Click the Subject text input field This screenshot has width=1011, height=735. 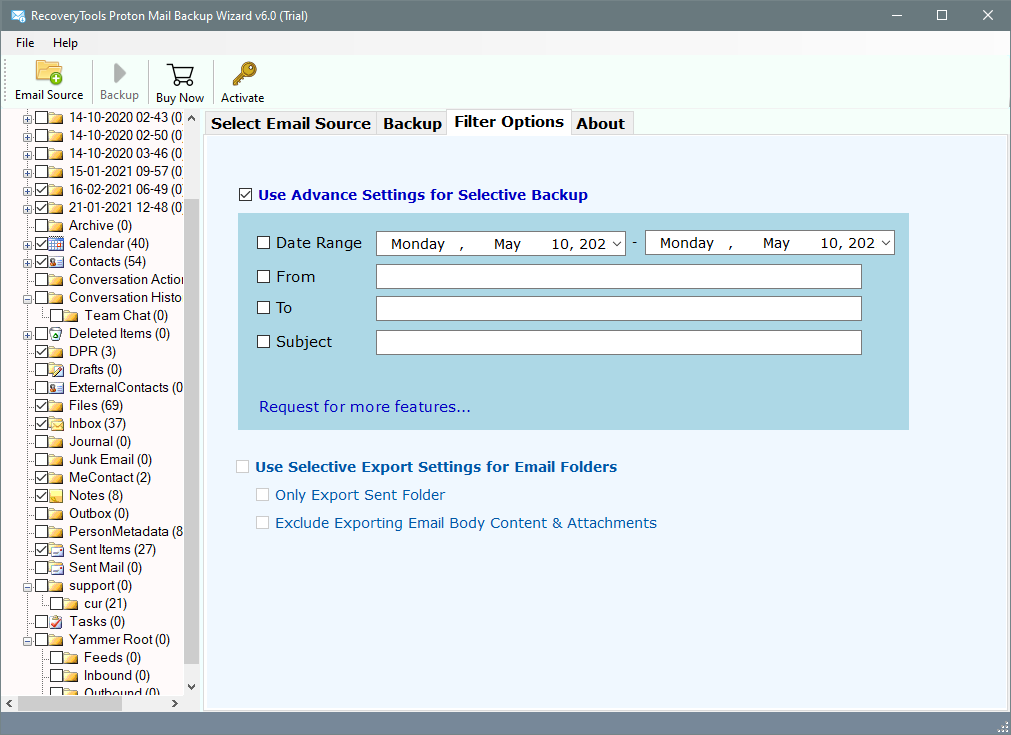(619, 342)
